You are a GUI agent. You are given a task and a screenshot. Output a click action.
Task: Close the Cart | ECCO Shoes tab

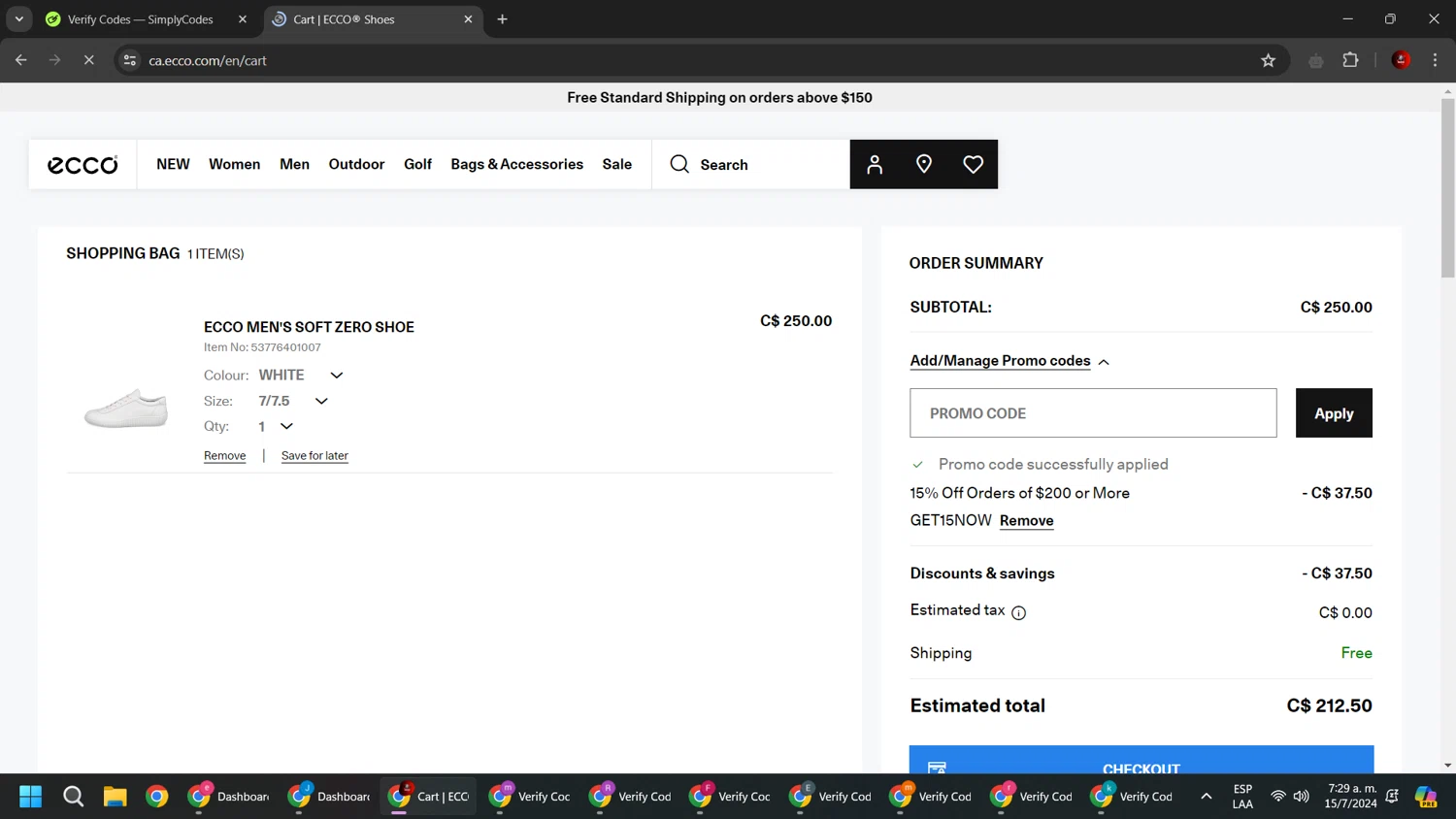click(468, 19)
